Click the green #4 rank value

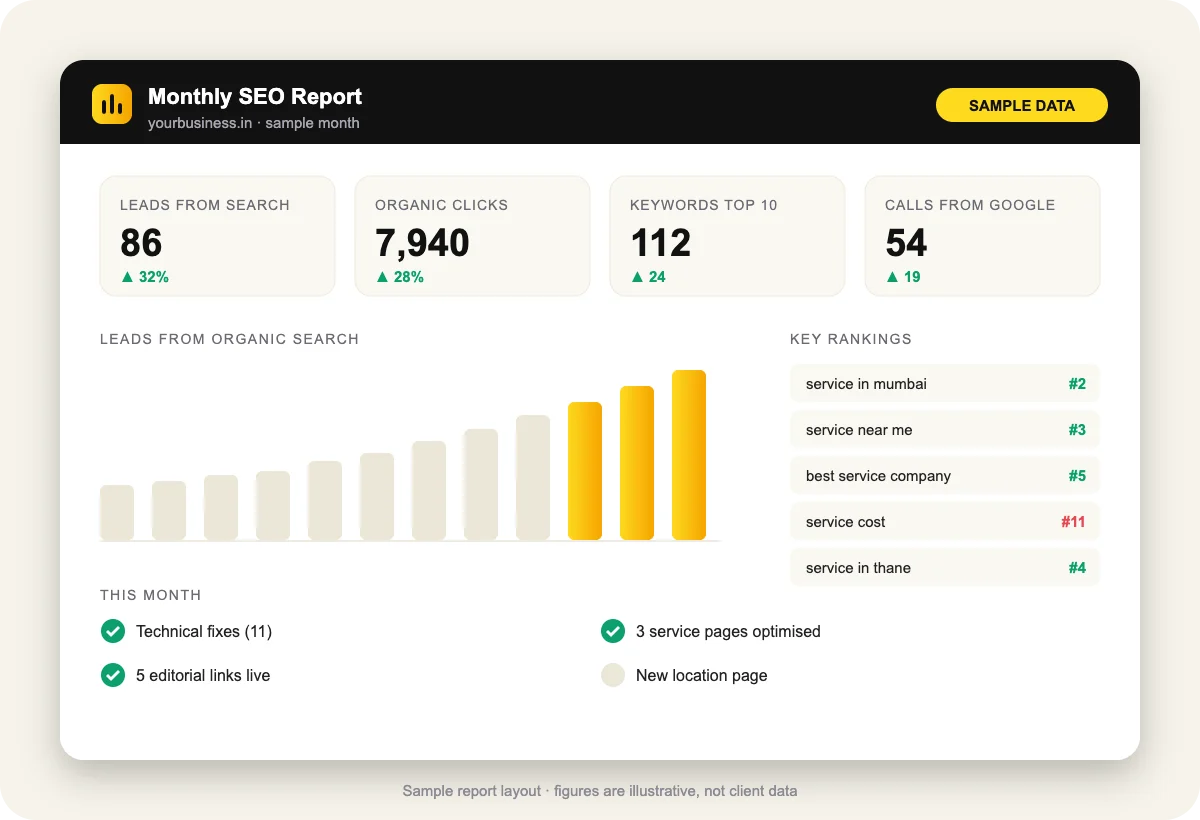point(1076,568)
